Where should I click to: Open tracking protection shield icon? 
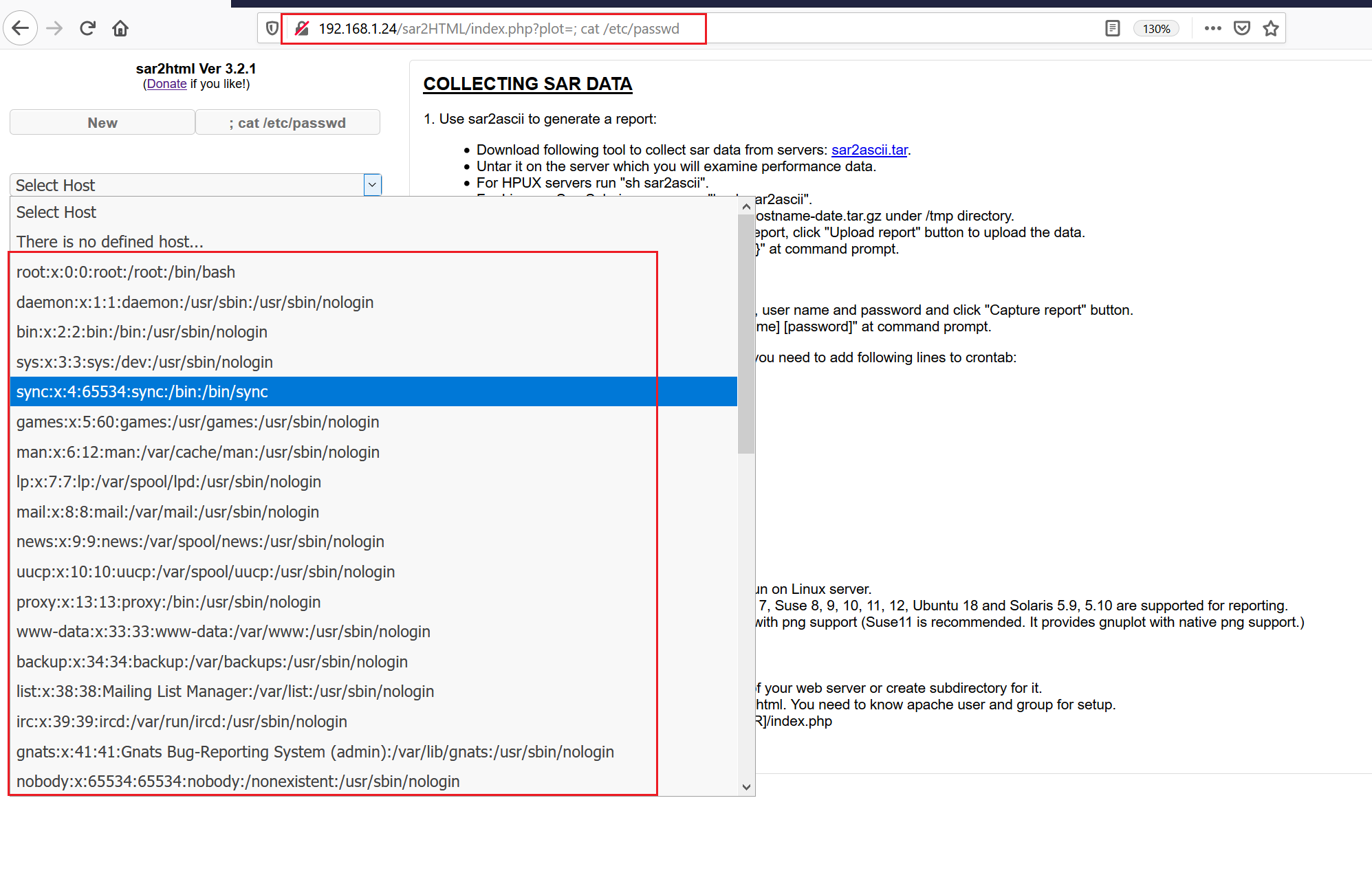[x=272, y=28]
